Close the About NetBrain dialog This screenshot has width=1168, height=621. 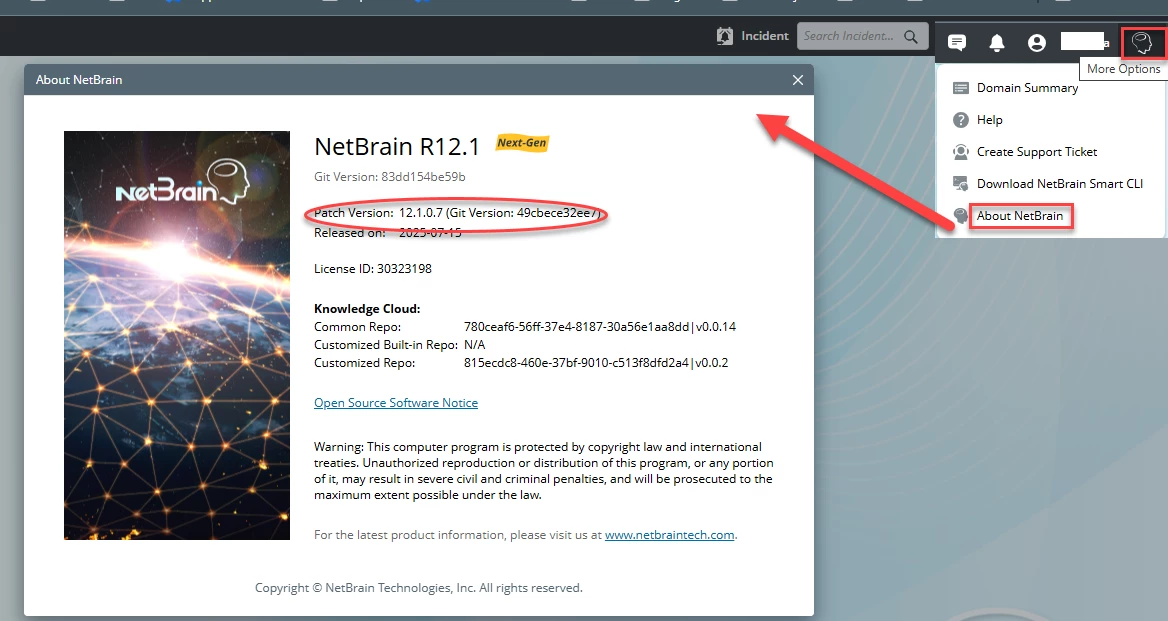pos(798,80)
